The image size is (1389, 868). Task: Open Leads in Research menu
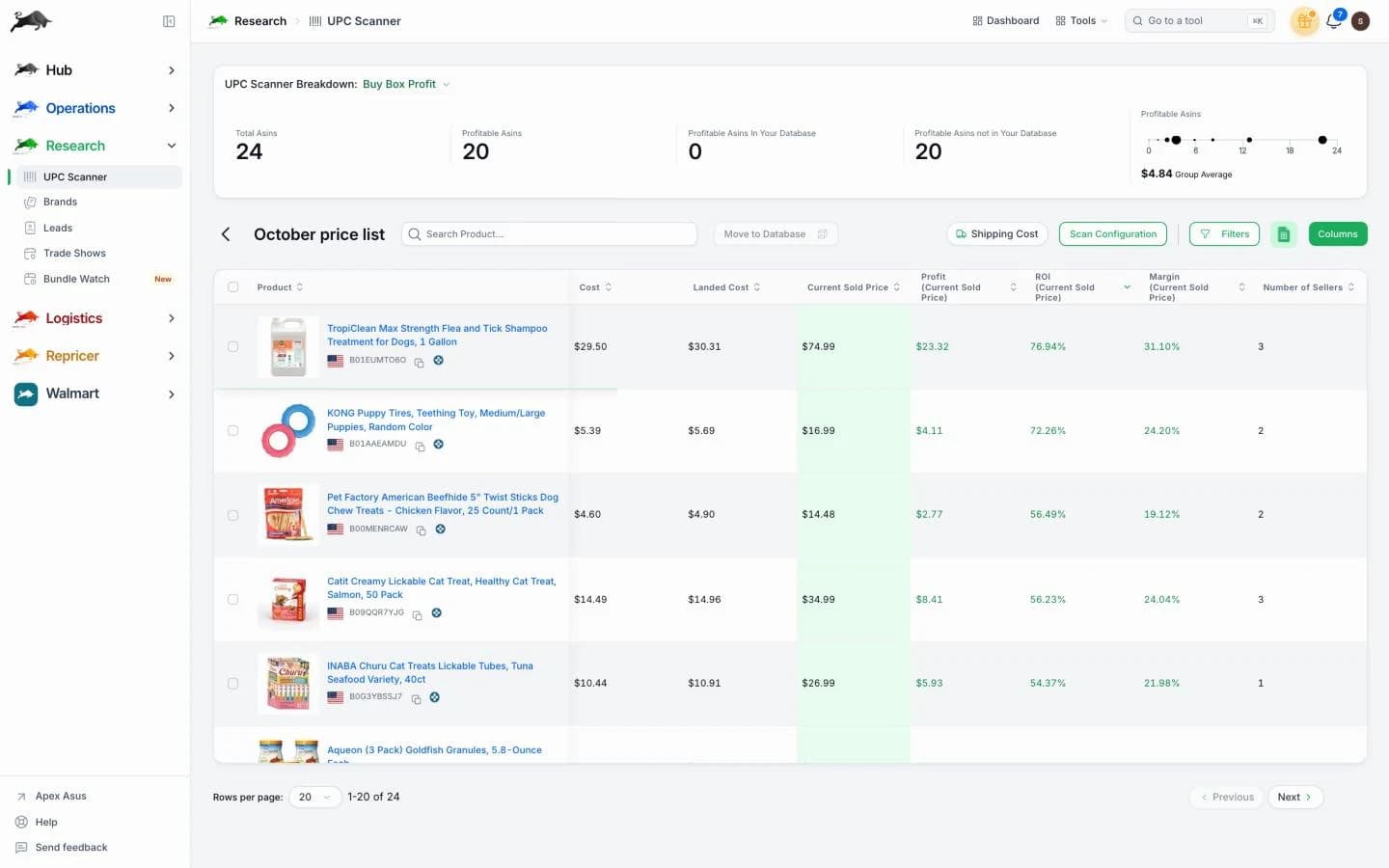58,229
